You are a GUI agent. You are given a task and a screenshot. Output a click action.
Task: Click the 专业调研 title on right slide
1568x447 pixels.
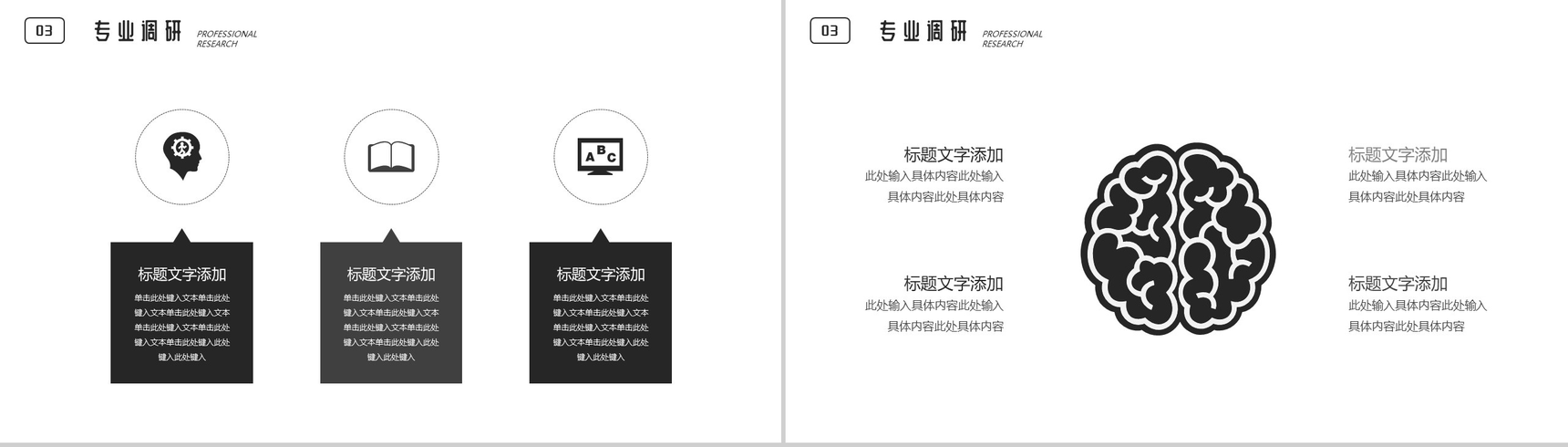pos(923,32)
